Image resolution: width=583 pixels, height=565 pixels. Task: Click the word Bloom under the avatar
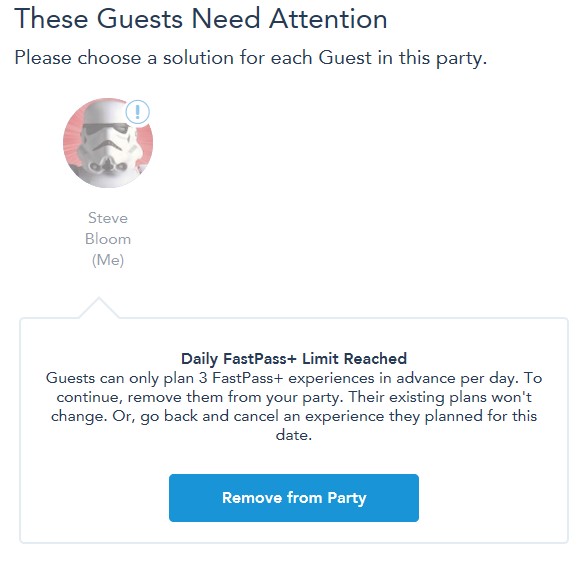[x=108, y=239]
